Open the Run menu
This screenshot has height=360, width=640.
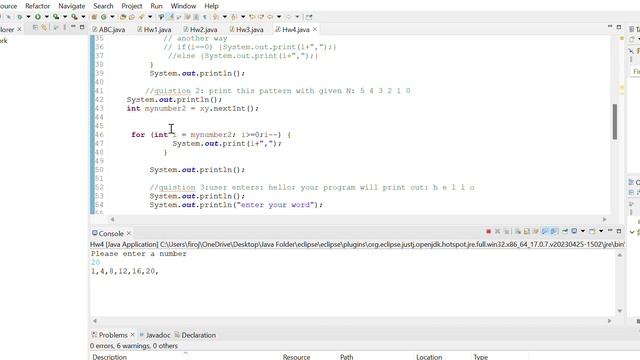click(x=156, y=6)
